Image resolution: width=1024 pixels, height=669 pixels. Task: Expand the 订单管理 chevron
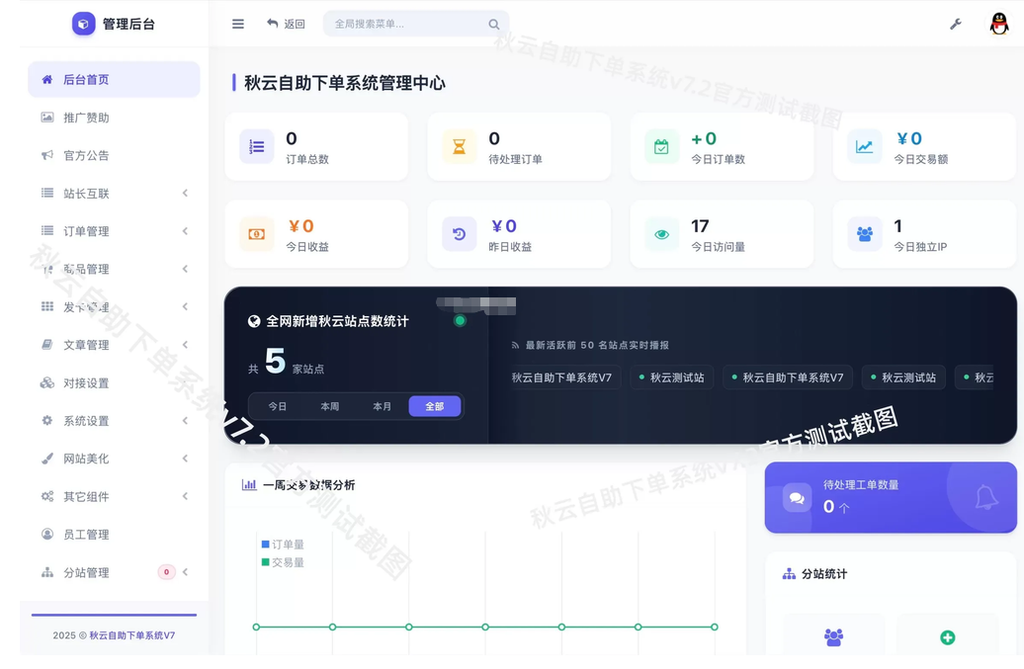185,231
